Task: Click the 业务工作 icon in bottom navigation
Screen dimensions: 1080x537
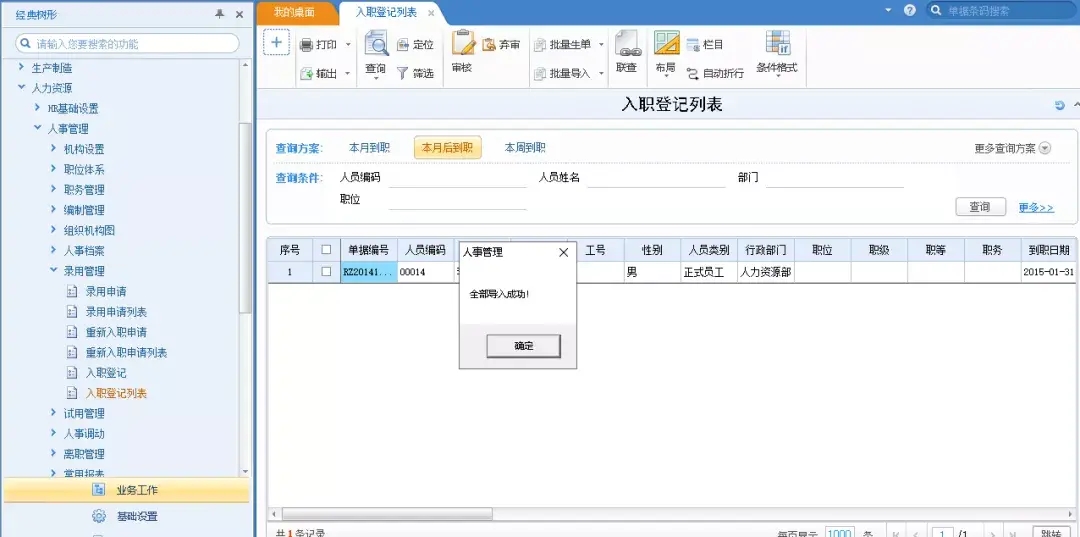Action: click(98, 490)
